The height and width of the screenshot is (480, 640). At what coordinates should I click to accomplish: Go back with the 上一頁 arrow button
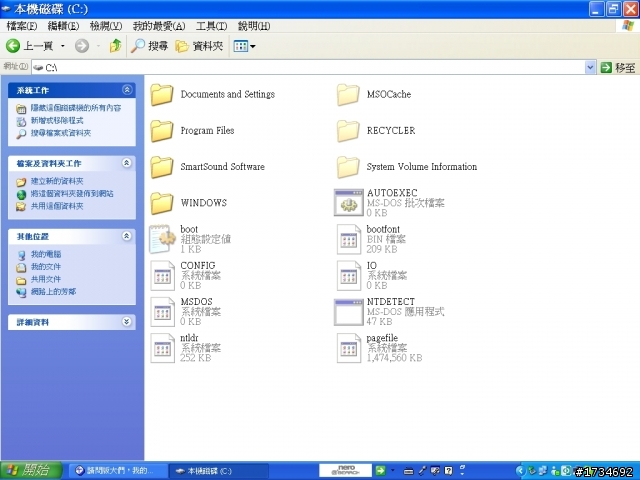point(29,46)
